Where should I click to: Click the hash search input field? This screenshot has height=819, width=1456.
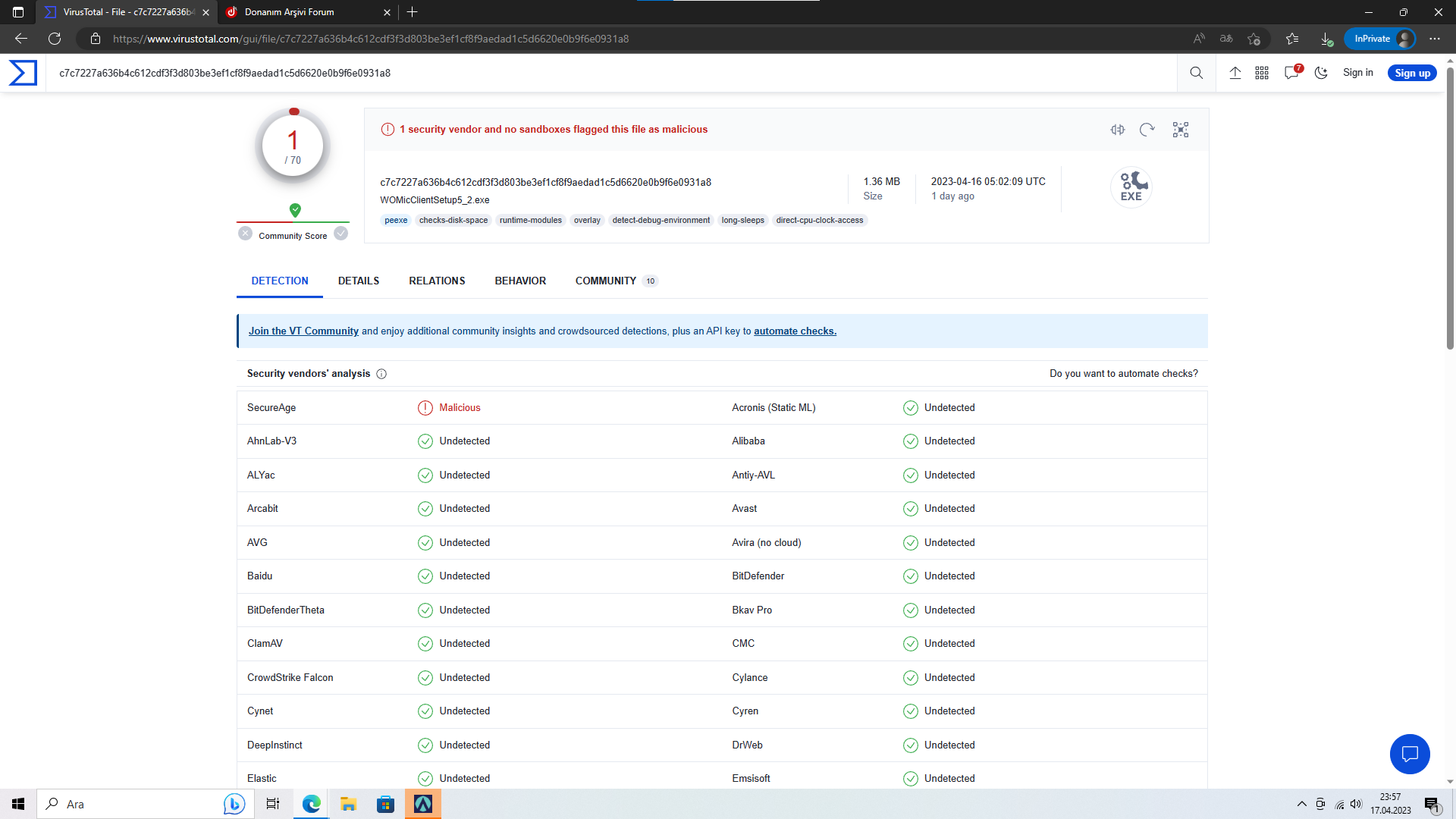coord(607,73)
